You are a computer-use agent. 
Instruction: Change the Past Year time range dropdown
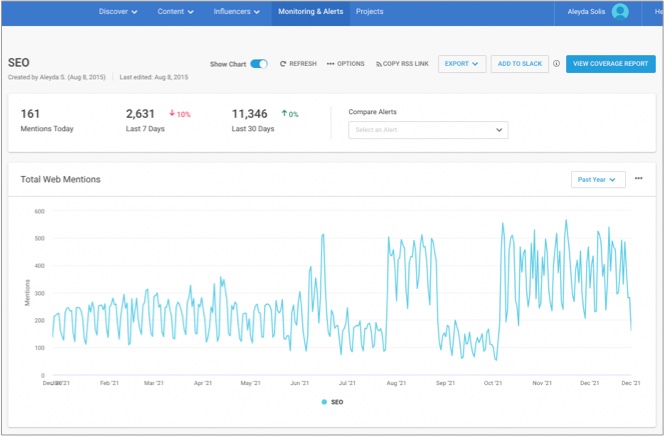[x=598, y=179]
